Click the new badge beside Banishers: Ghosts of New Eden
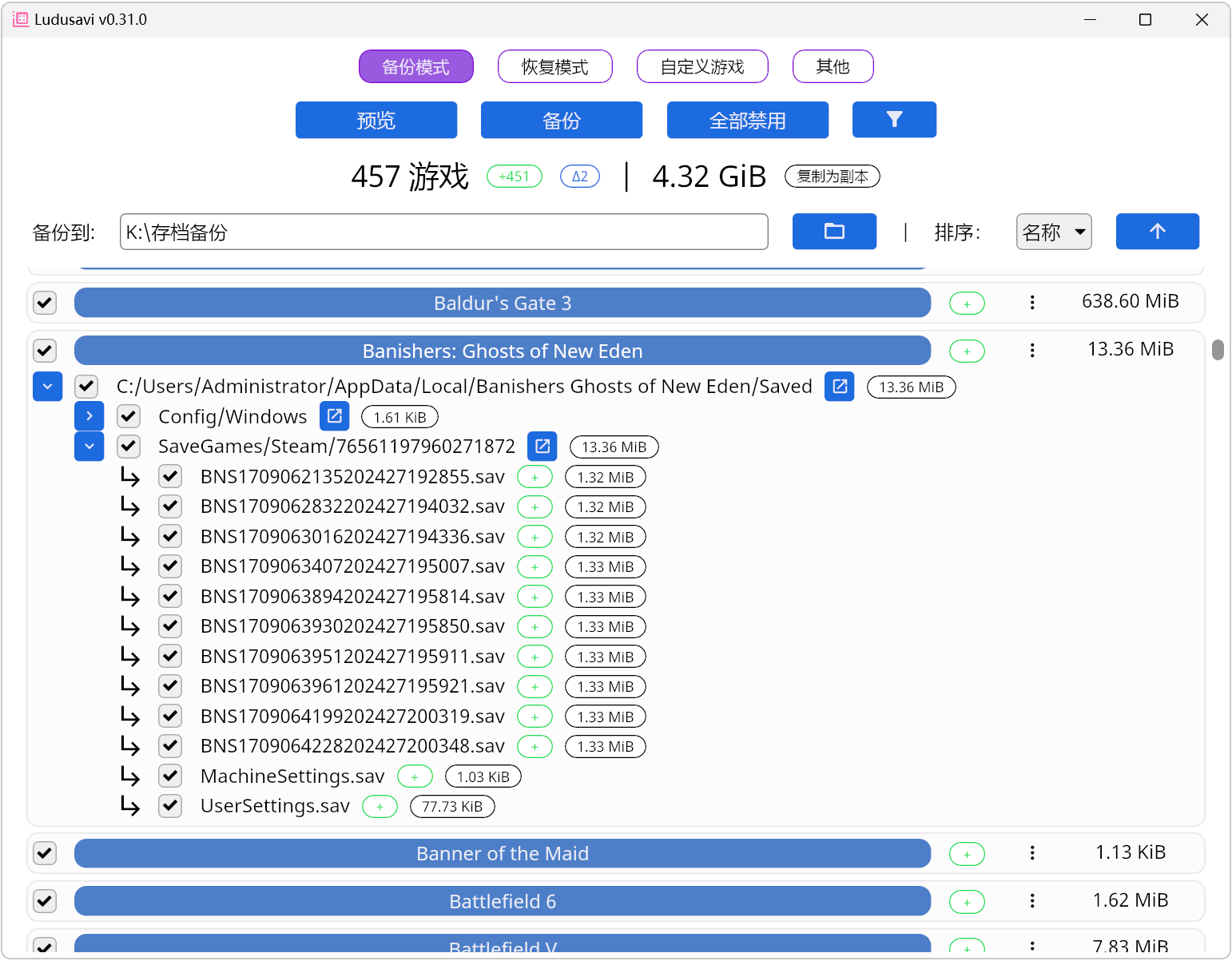Viewport: 1232px width, 961px height. pyautogui.click(x=967, y=351)
